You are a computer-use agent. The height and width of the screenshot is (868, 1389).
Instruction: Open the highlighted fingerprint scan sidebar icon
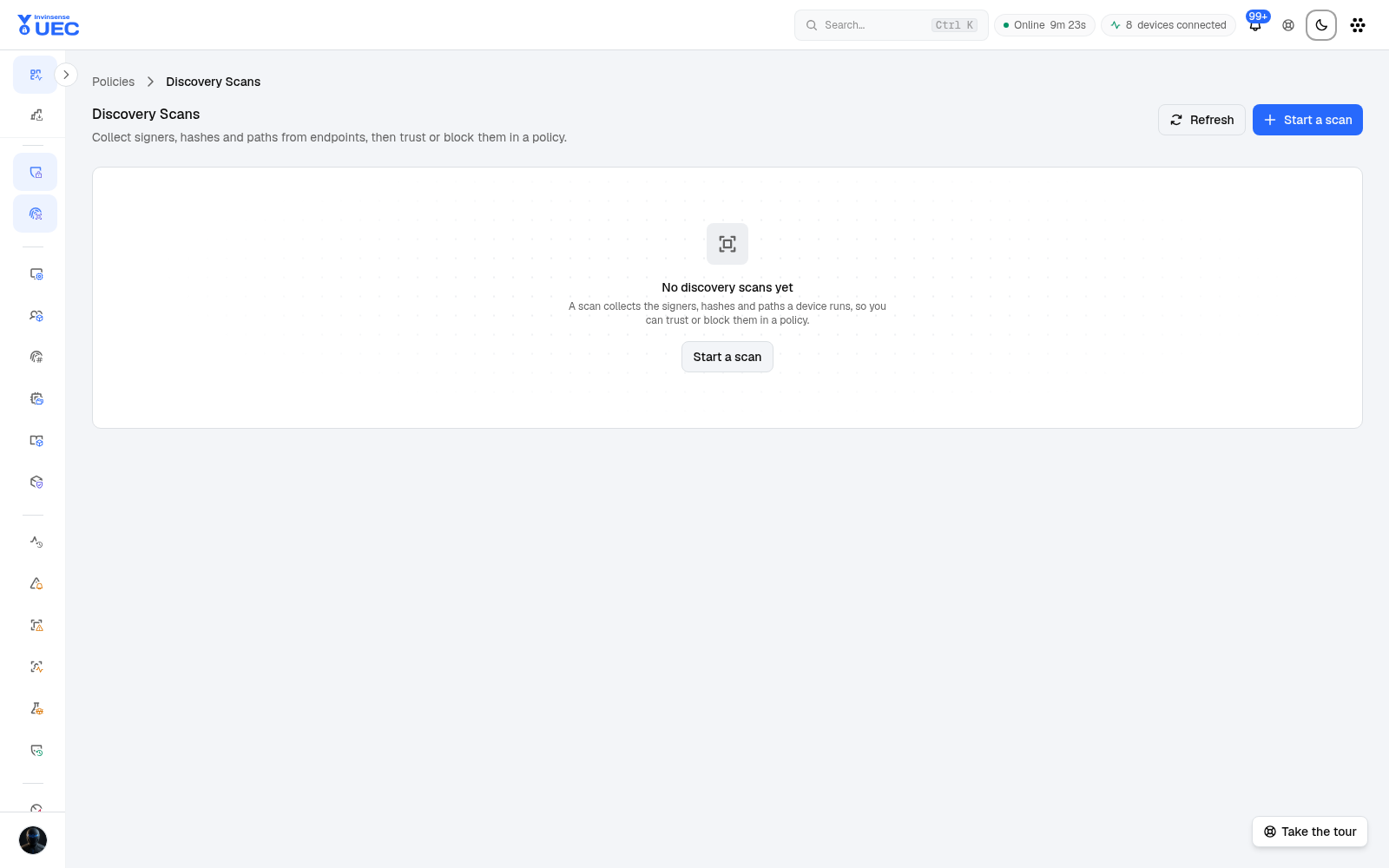pos(36,214)
